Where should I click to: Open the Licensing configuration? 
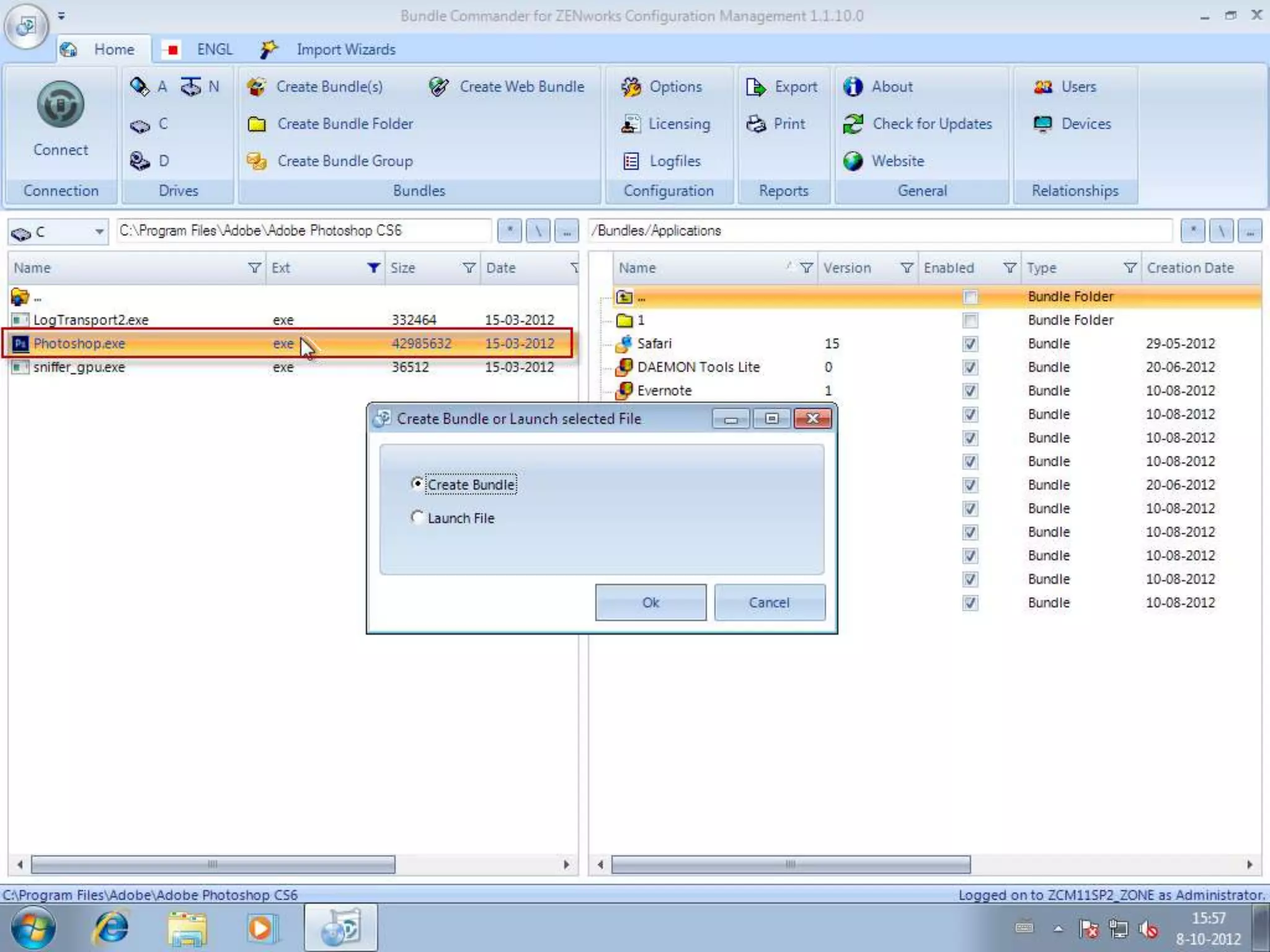631,124
